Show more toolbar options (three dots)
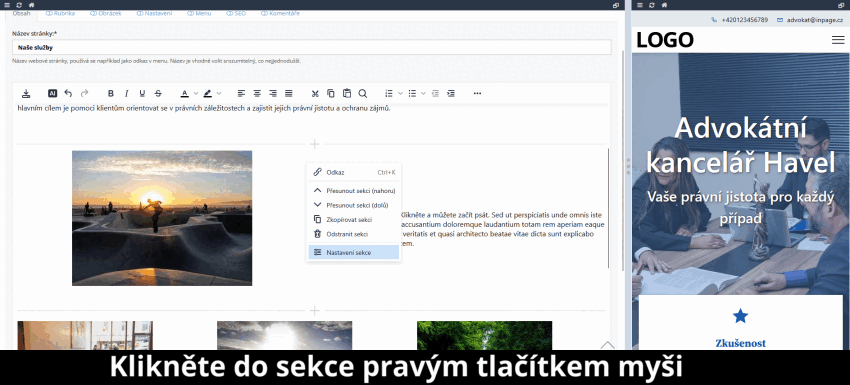The height and width of the screenshot is (385, 850). pos(477,93)
